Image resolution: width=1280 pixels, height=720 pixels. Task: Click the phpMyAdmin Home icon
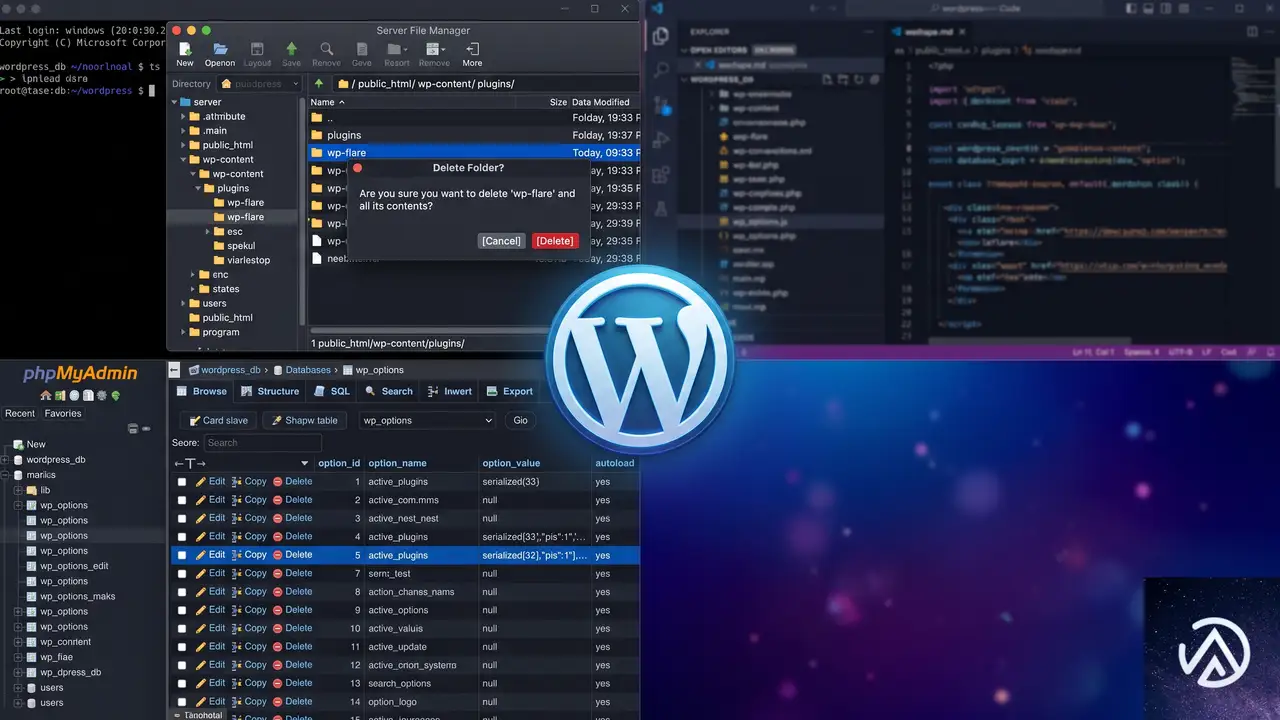[46, 396]
